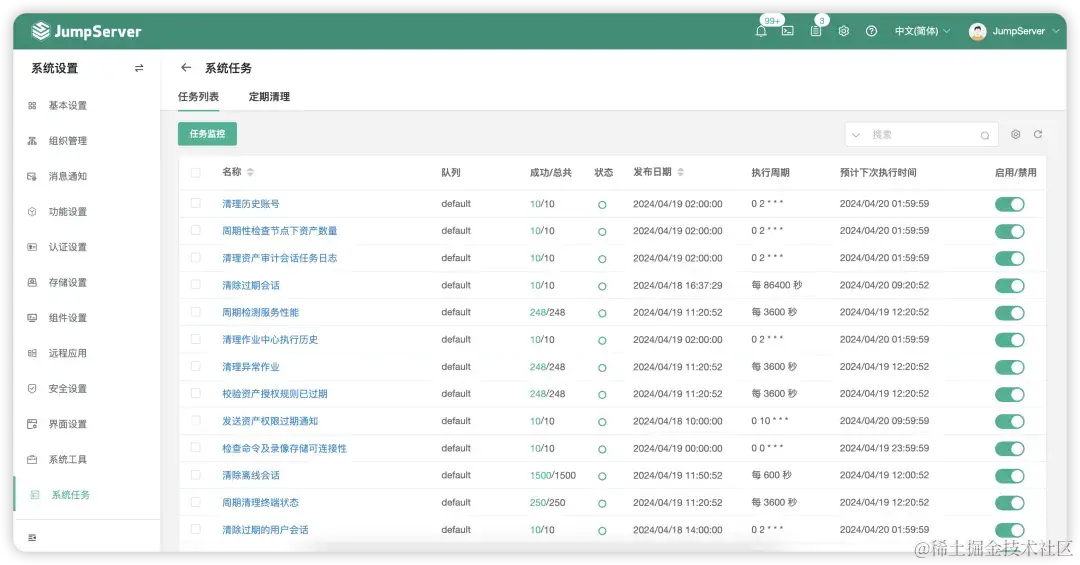Open the 中文(简体) language dropdown
Image resolution: width=1080 pixels, height=565 pixels.
(922, 31)
